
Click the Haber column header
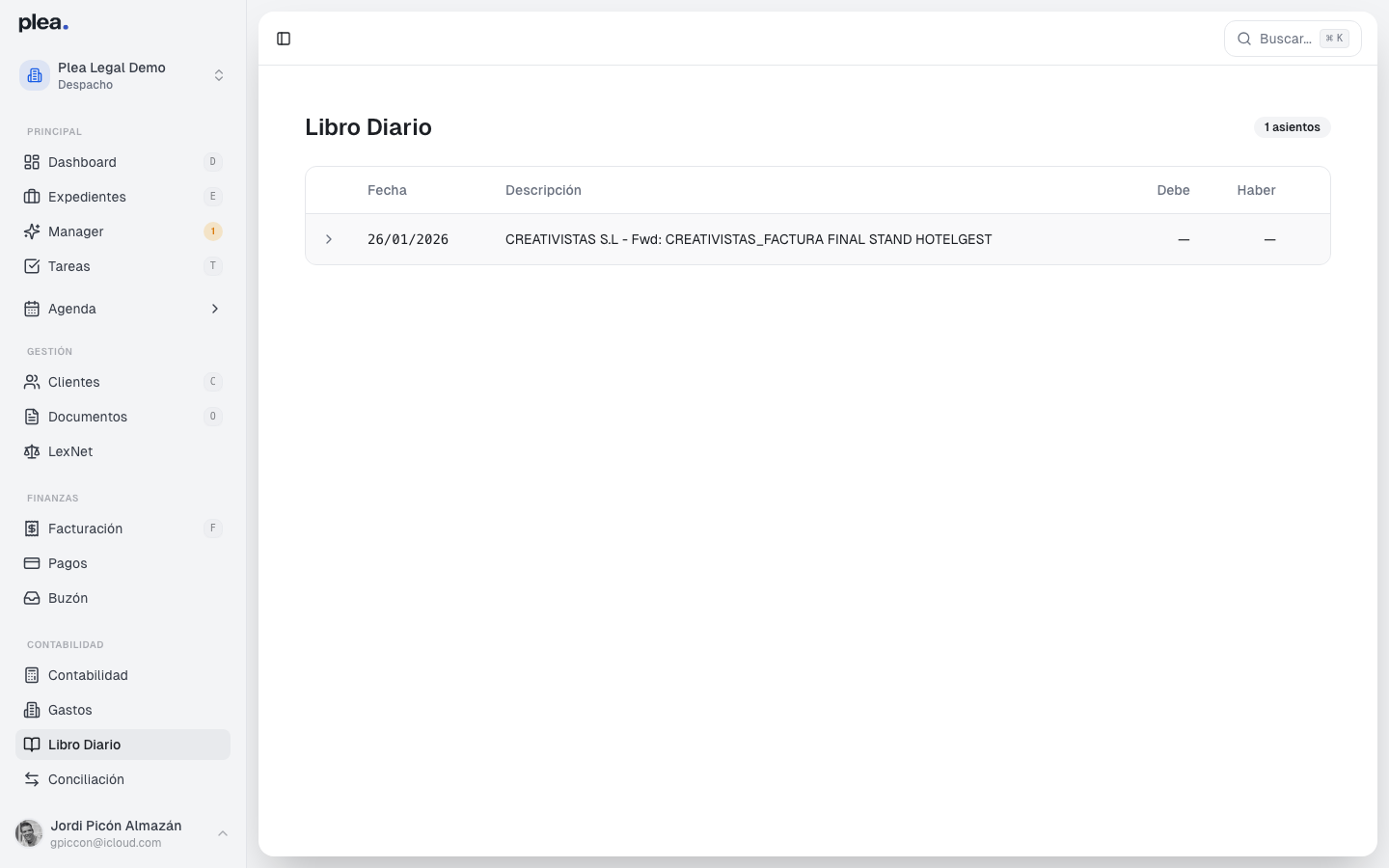coord(1256,190)
